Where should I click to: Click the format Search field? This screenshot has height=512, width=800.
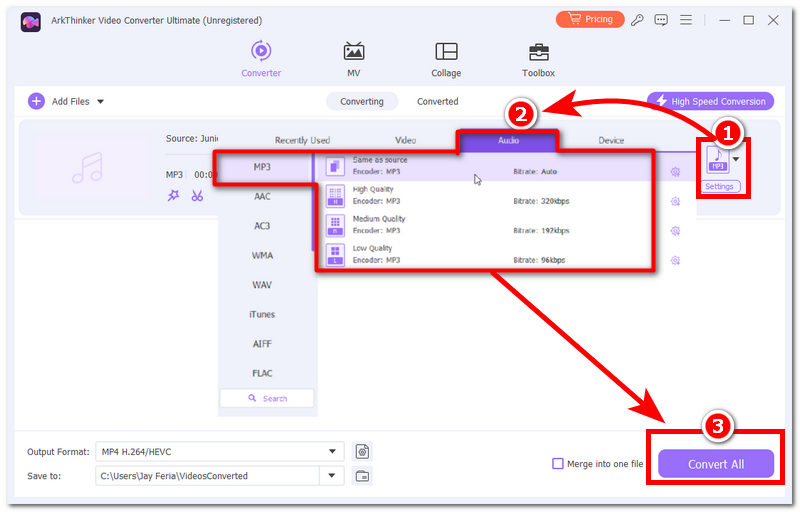(x=267, y=398)
